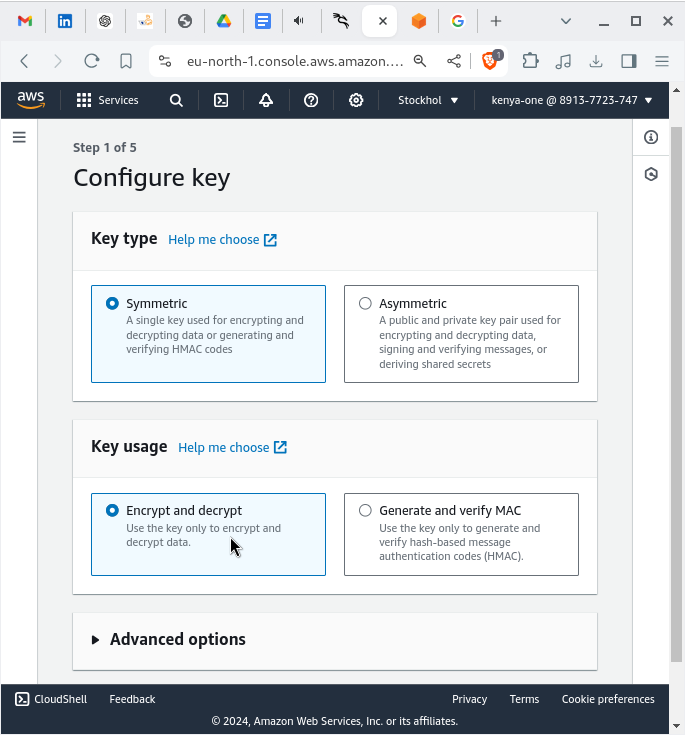Open the browser extensions puzzle icon
The height and width of the screenshot is (735, 685).
coord(530,61)
